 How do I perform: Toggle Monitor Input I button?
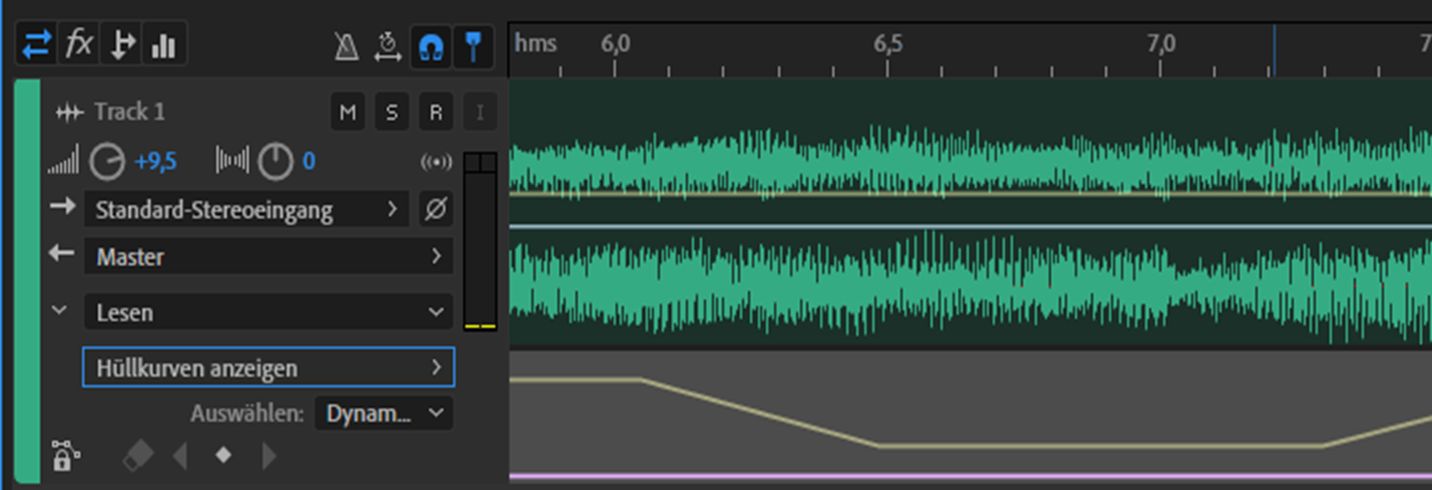480,113
